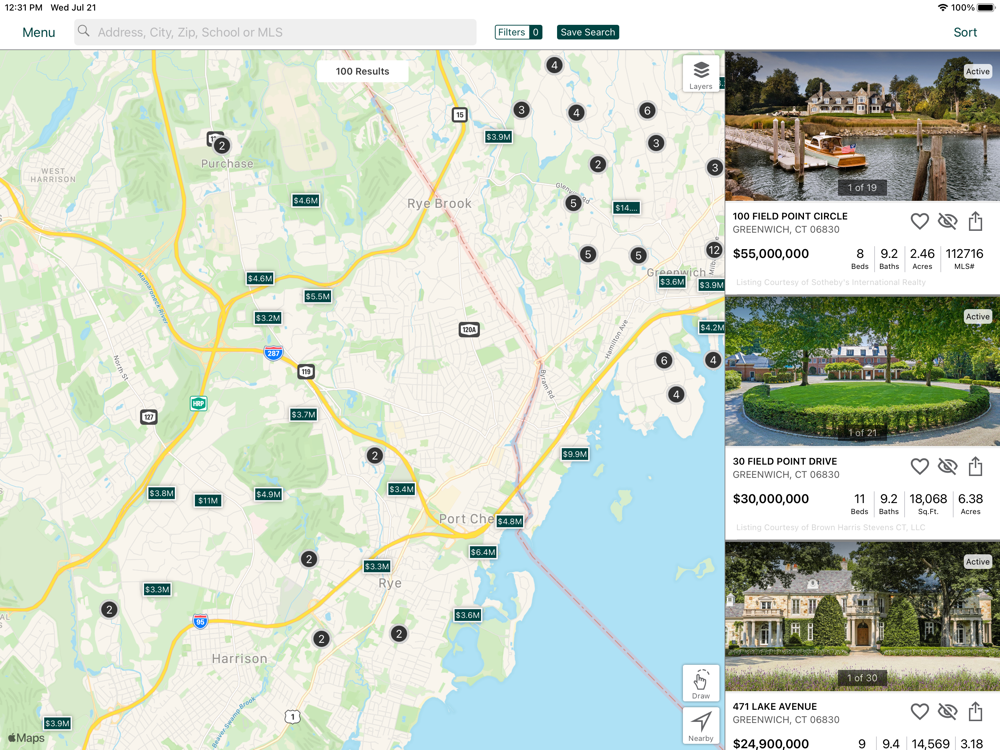Favorite 30 Field Point Drive with heart

pyautogui.click(x=919, y=466)
